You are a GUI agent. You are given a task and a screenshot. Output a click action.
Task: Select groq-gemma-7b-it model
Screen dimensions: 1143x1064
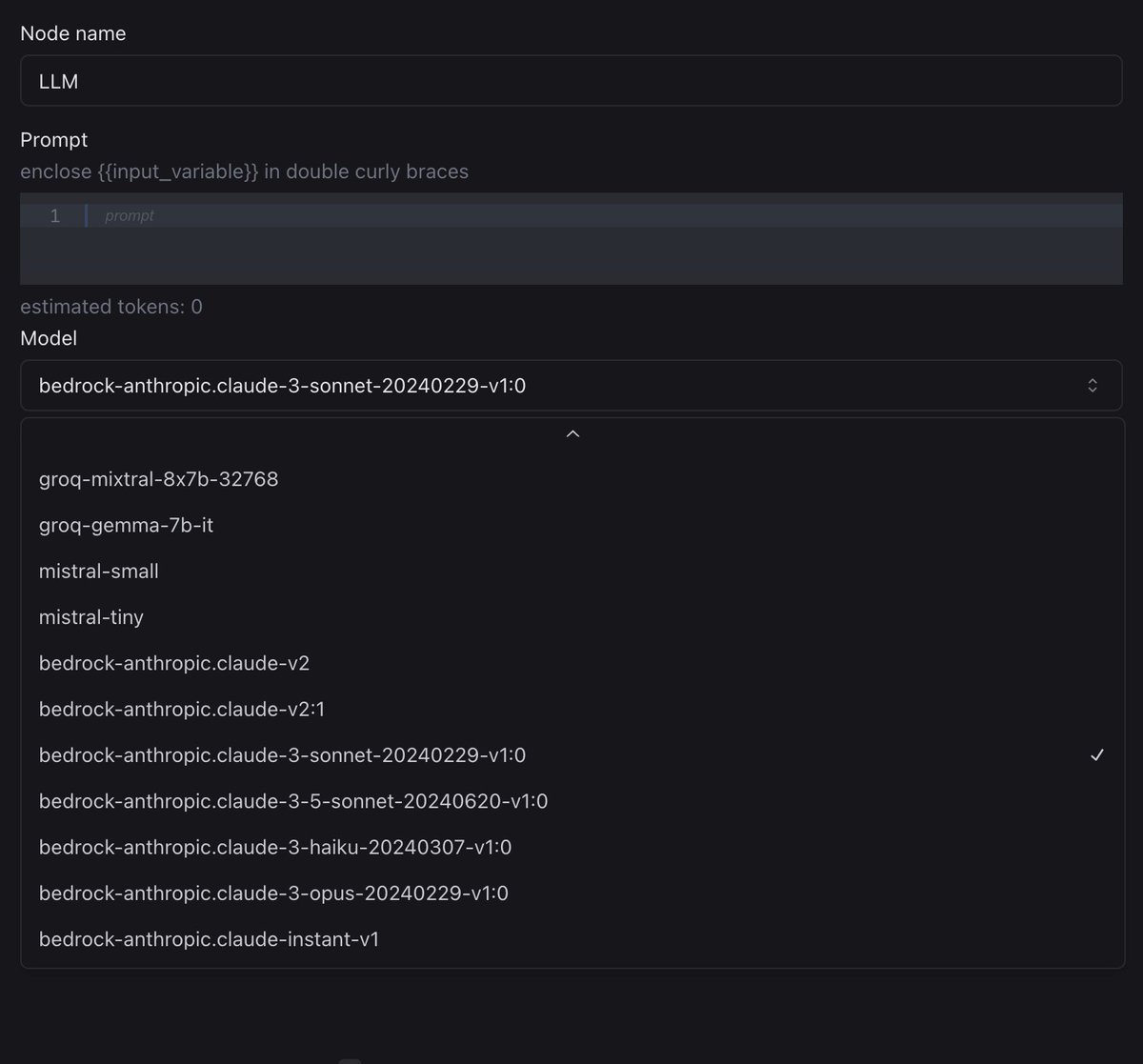click(x=572, y=525)
